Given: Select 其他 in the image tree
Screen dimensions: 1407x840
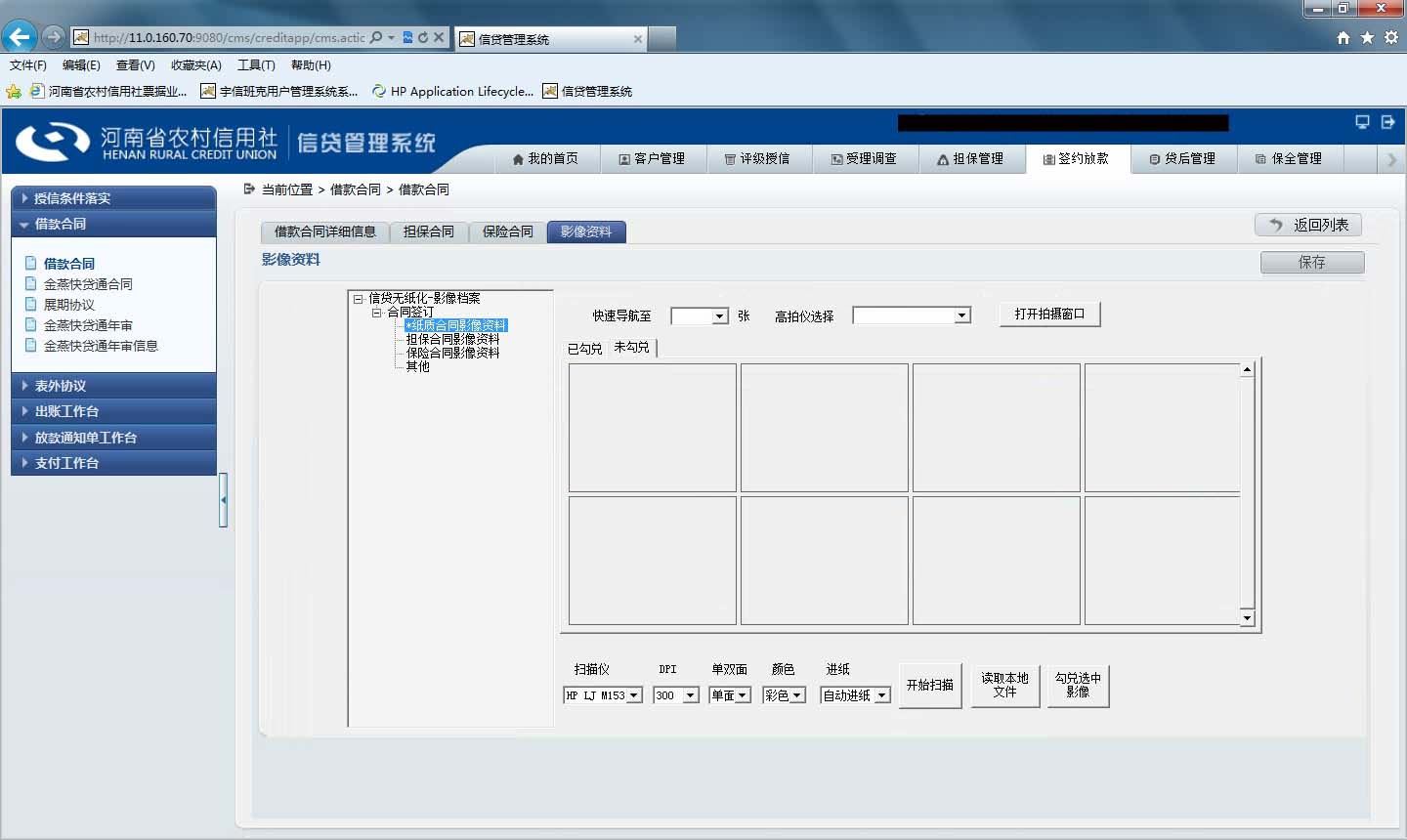Looking at the screenshot, I should (417, 366).
